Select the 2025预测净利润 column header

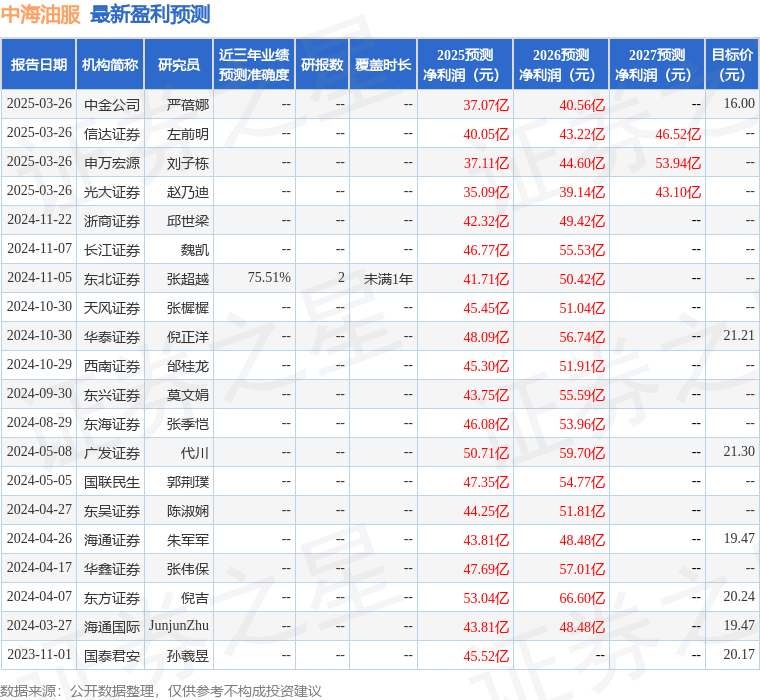click(465, 64)
